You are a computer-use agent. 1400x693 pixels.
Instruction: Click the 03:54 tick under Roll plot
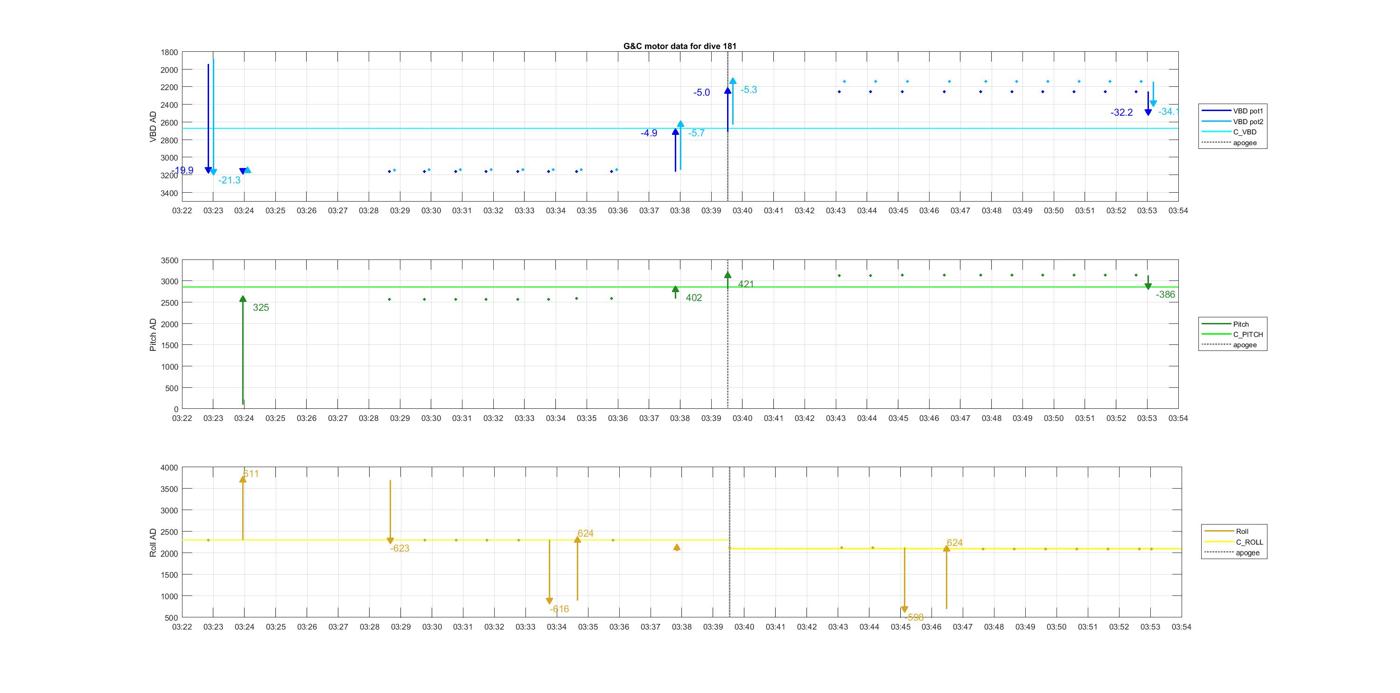(x=1181, y=628)
